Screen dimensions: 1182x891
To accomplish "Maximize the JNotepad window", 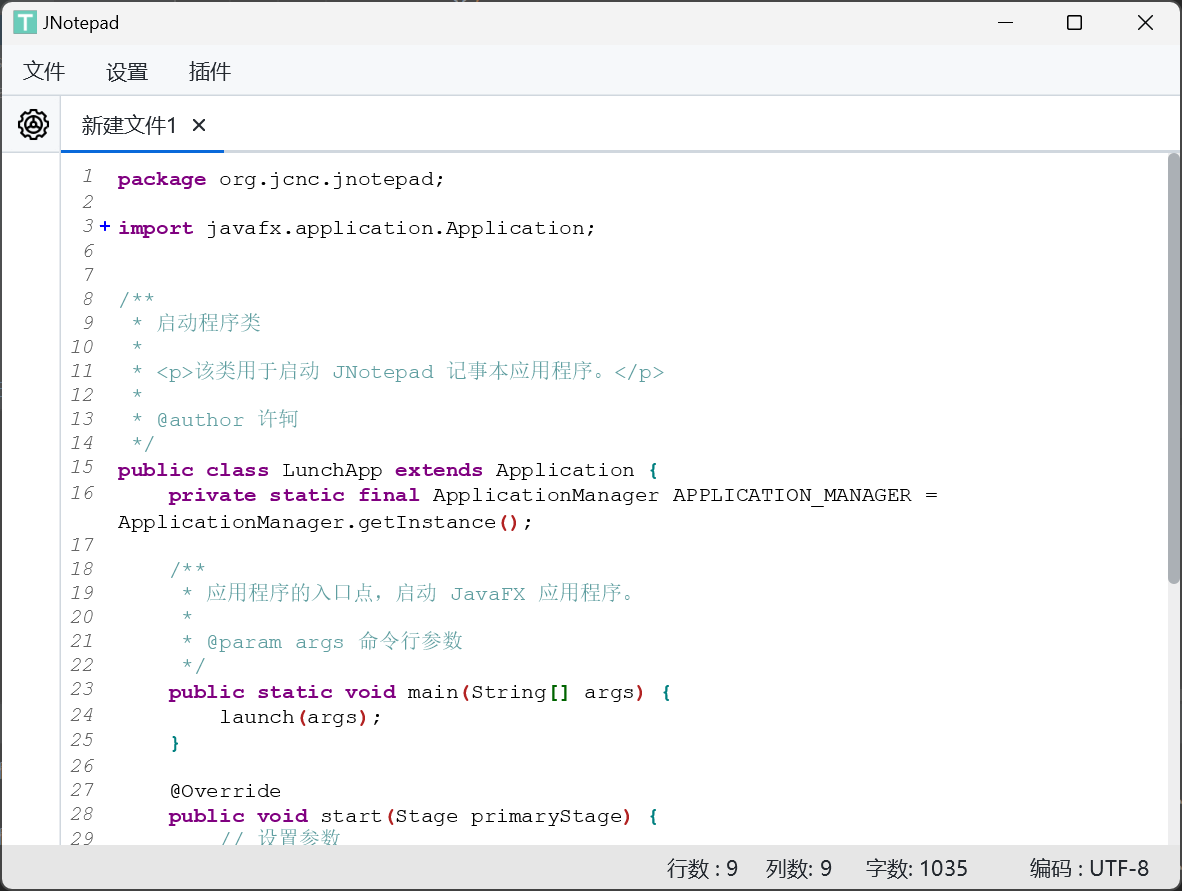I will 1074,22.
